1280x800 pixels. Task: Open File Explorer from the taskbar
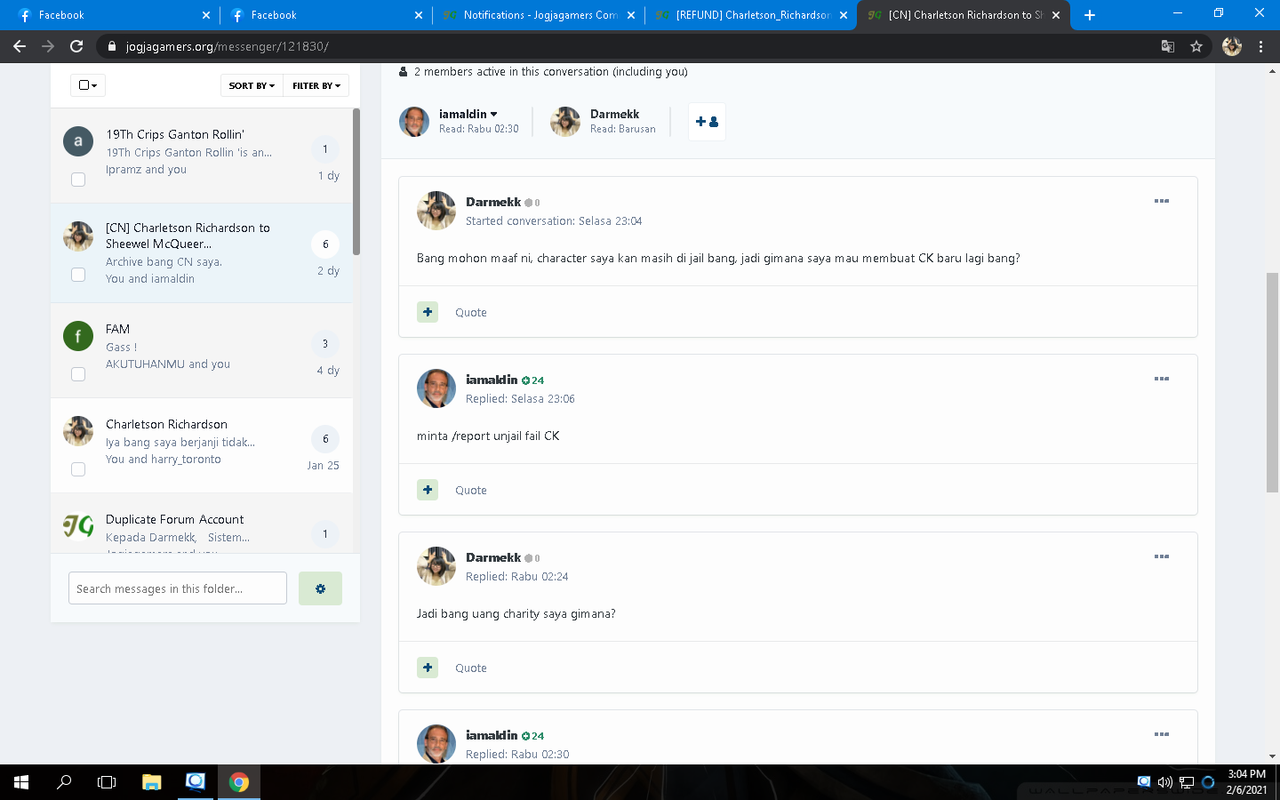coord(151,782)
